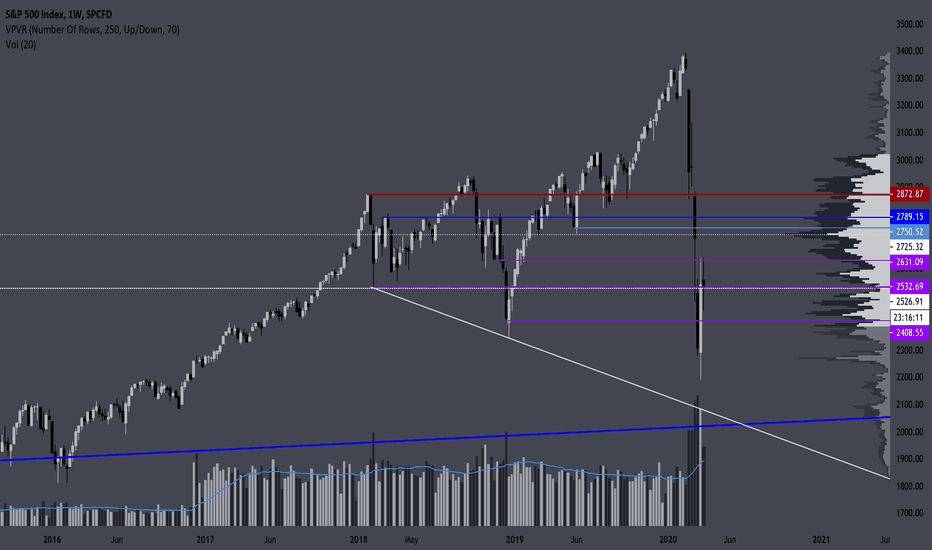Click the 2018 label on time axis

click(x=358, y=540)
